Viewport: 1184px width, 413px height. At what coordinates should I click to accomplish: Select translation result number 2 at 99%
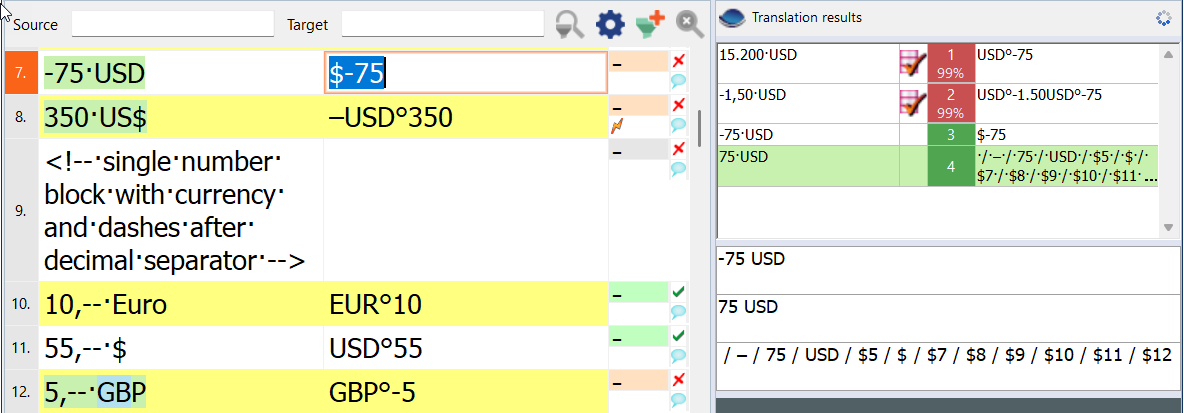(x=951, y=103)
